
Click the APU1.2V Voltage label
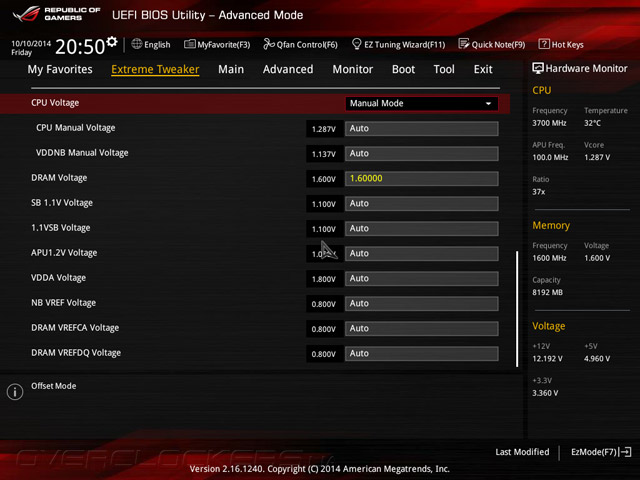pyautogui.click(x=64, y=253)
